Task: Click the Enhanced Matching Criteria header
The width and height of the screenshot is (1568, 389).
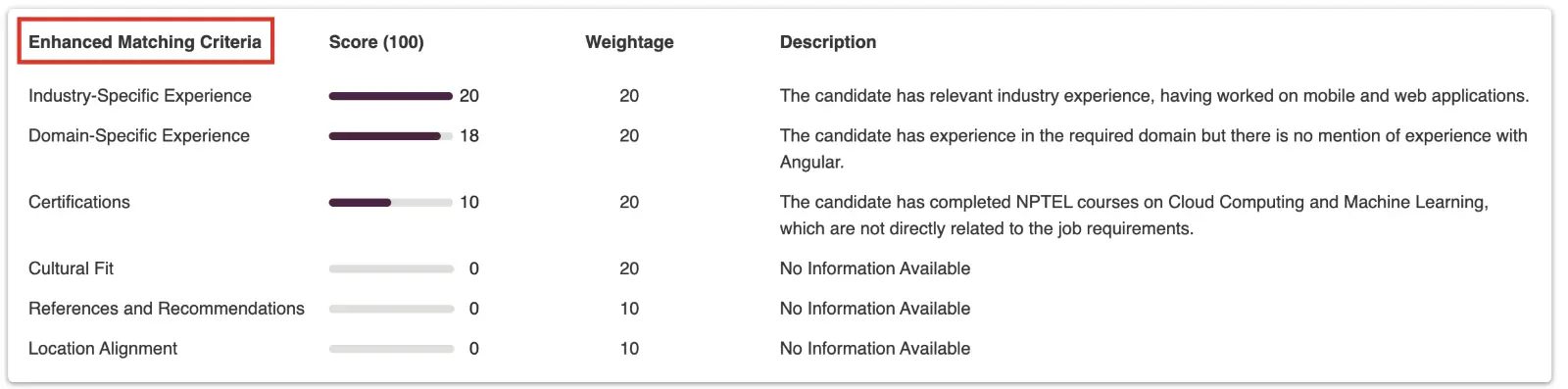Action: coord(145,42)
